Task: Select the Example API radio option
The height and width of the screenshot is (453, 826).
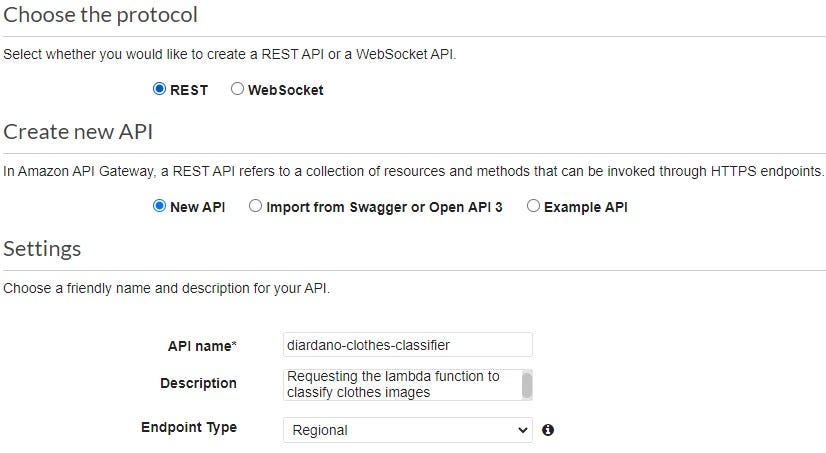Action: (533, 207)
